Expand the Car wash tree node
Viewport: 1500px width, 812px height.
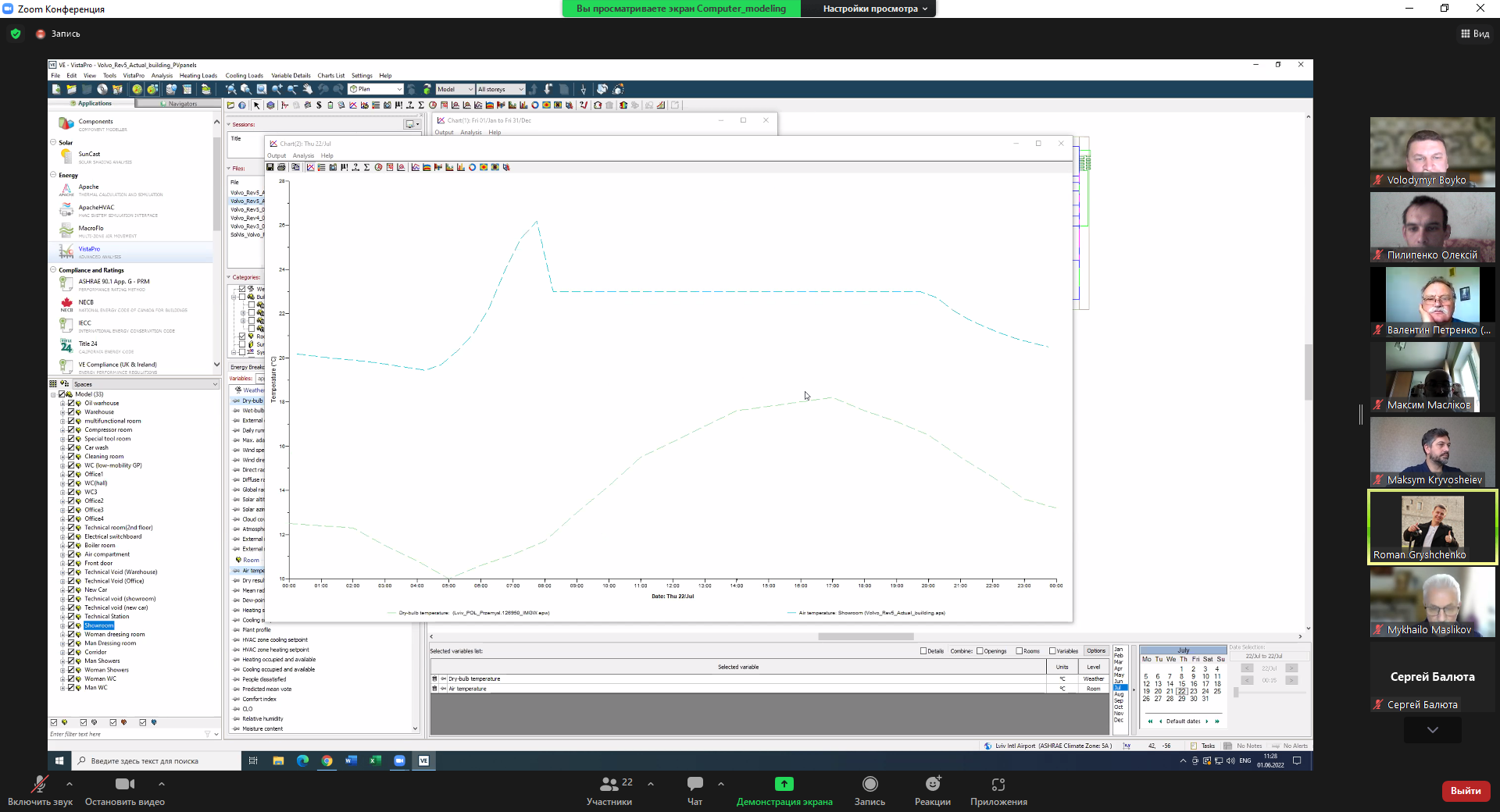point(62,448)
